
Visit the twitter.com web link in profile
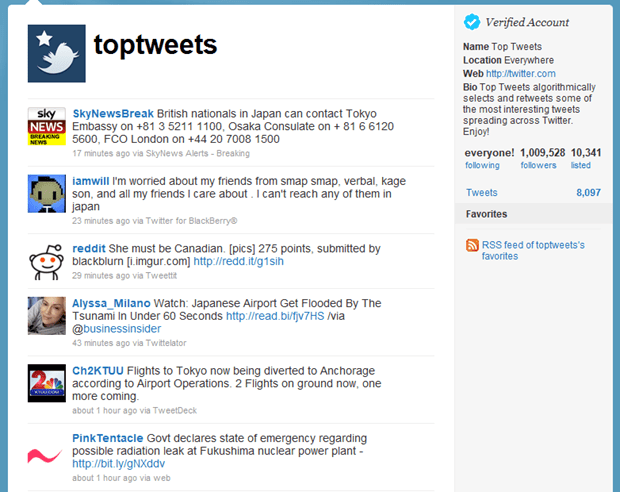520,73
